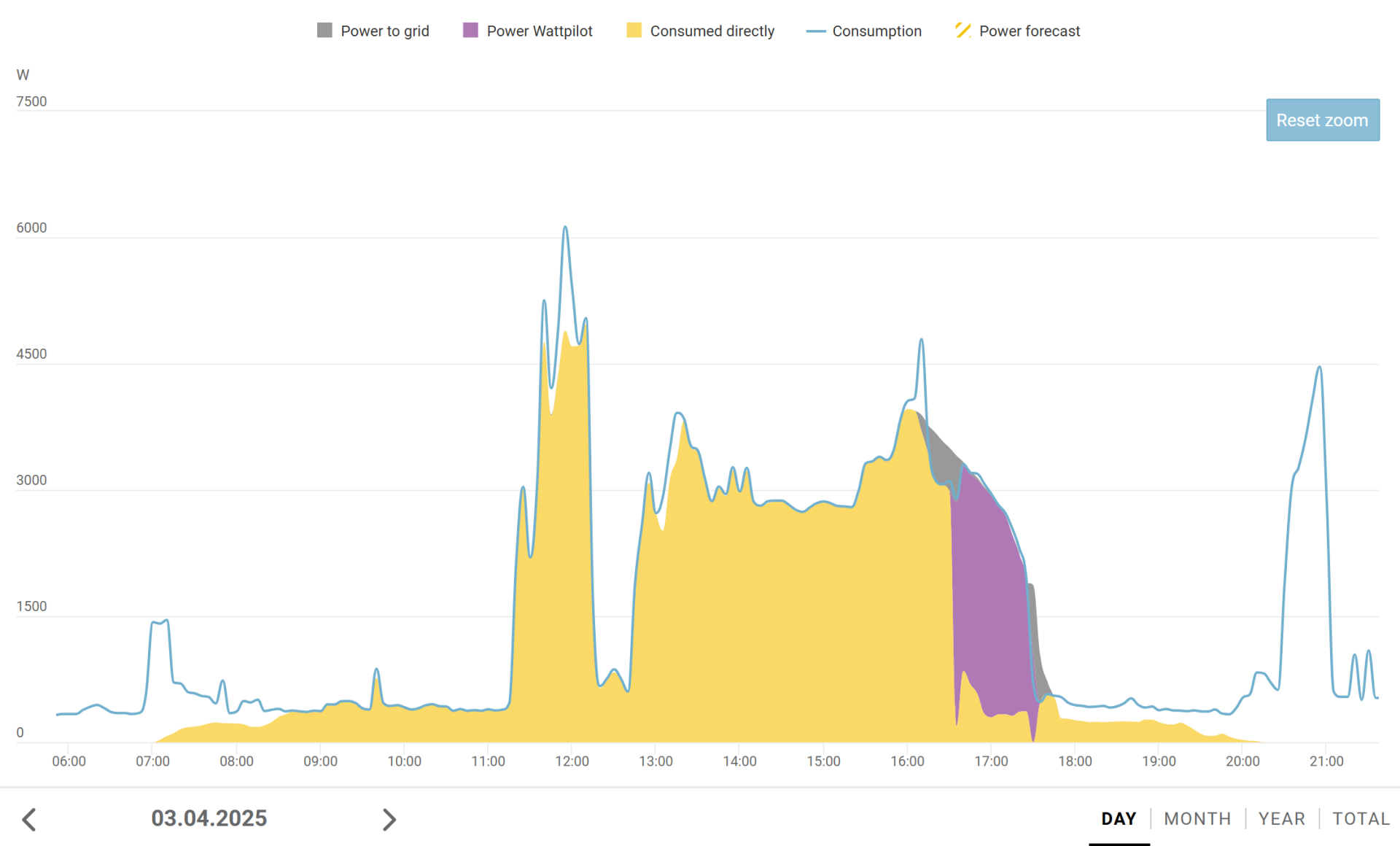Toggle the Consumption series label

[876, 31]
